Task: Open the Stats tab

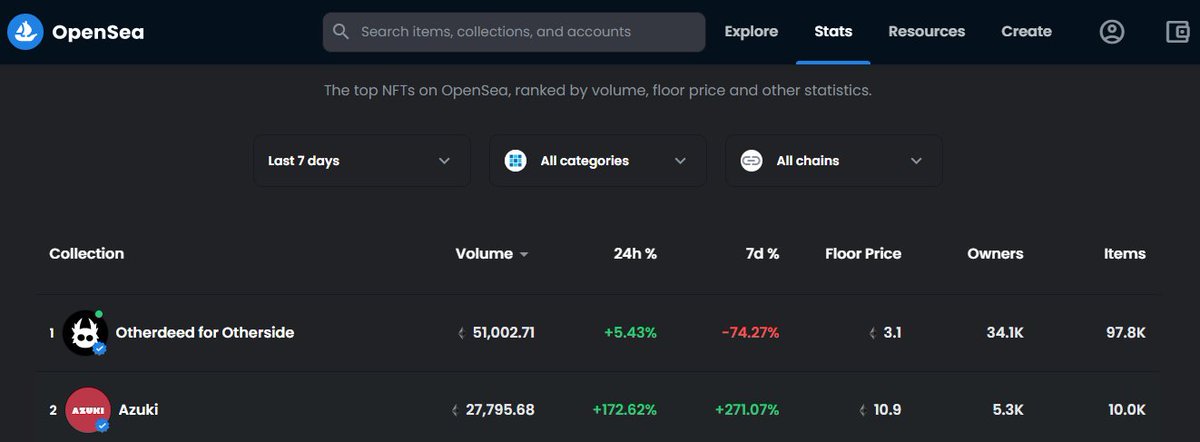Action: coord(833,32)
